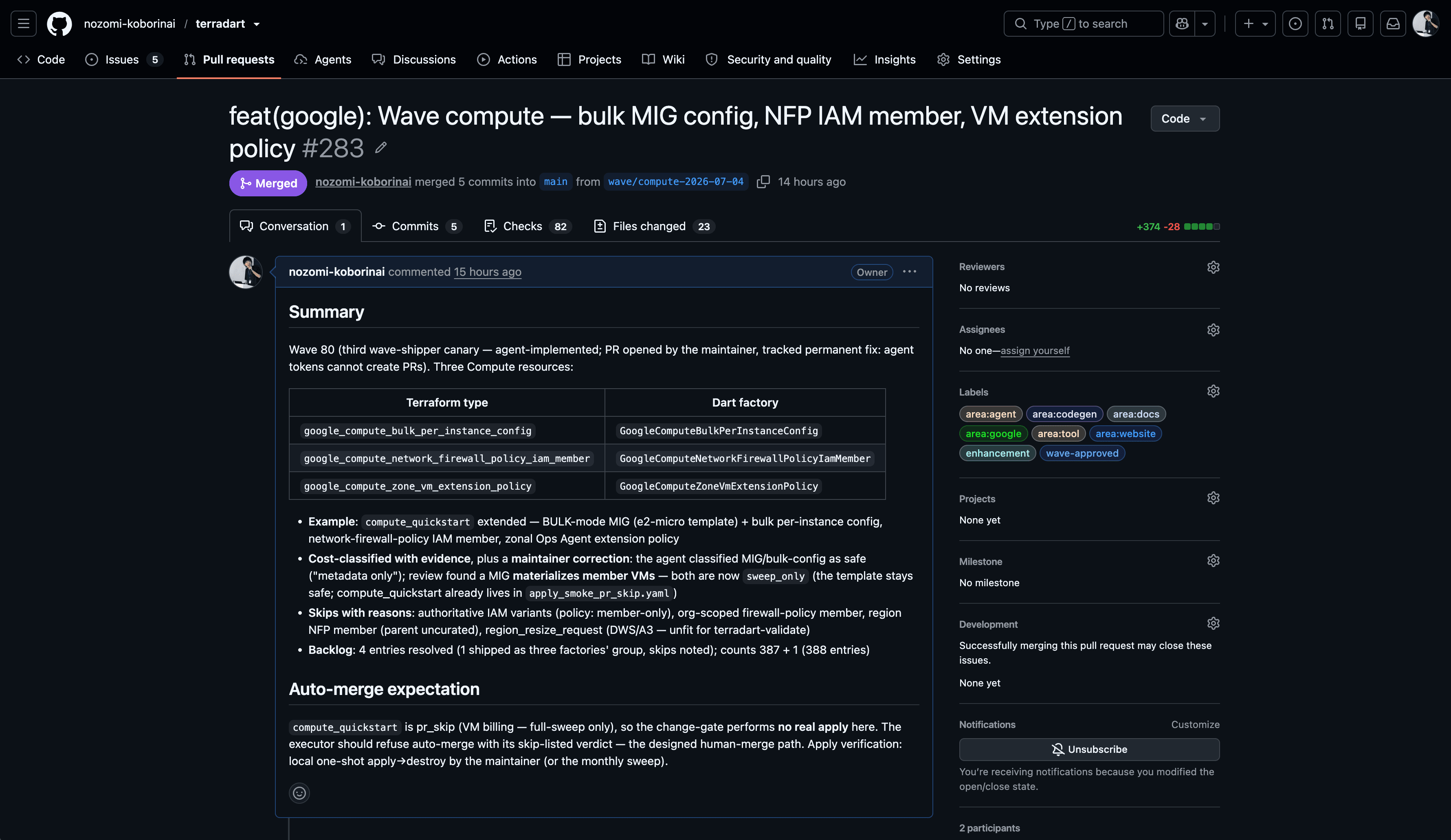Open the repositories header icon
This screenshot has height=840, width=1451.
(x=1361, y=24)
